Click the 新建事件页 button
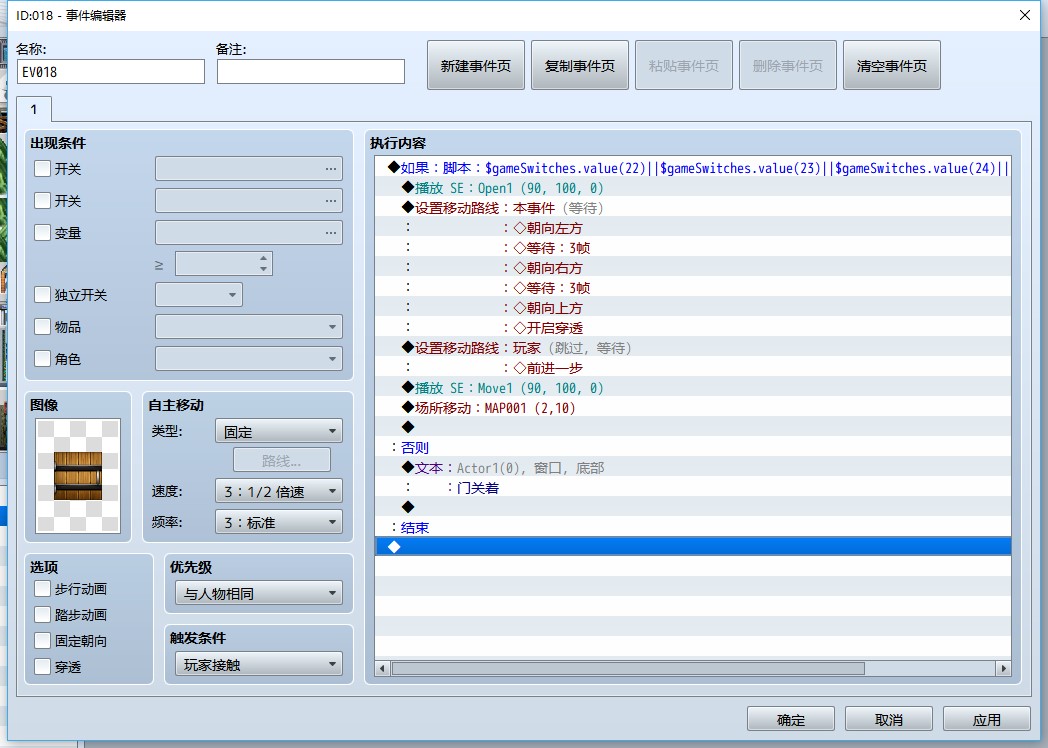The height and width of the screenshot is (748, 1048). (476, 66)
